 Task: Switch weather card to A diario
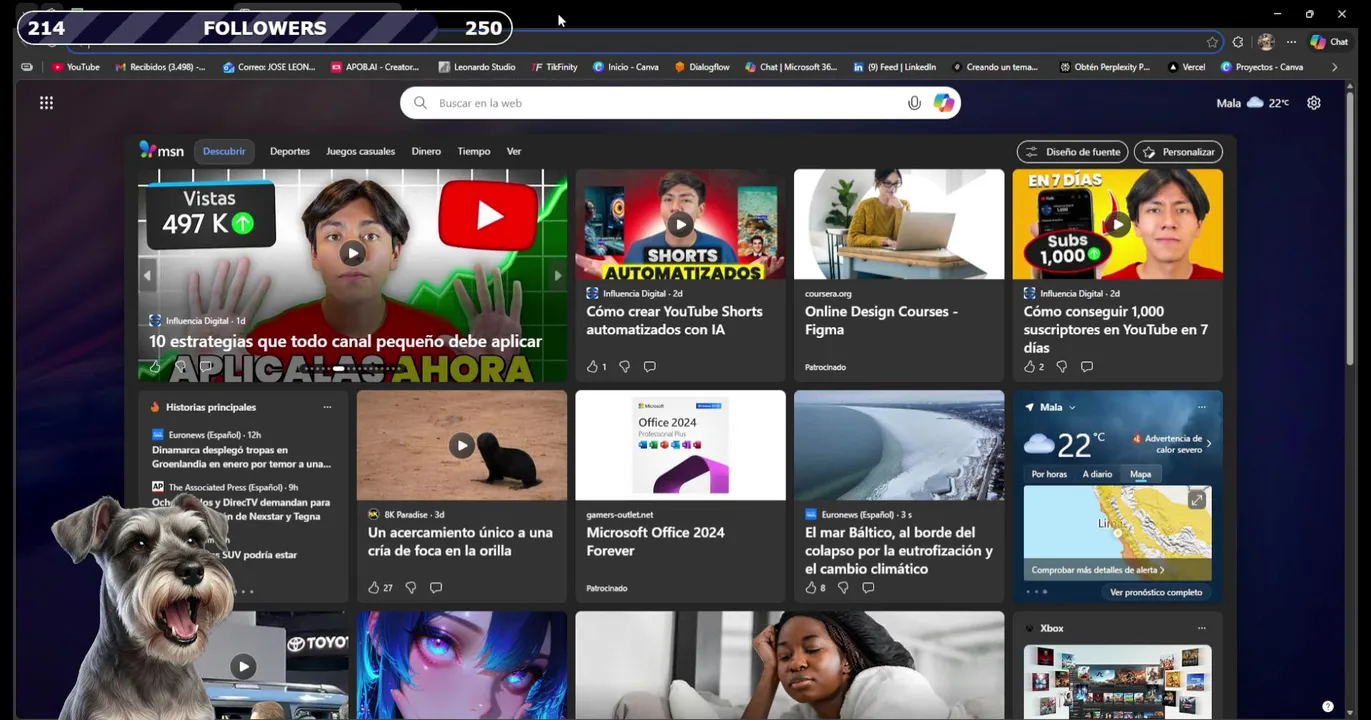coord(1097,474)
